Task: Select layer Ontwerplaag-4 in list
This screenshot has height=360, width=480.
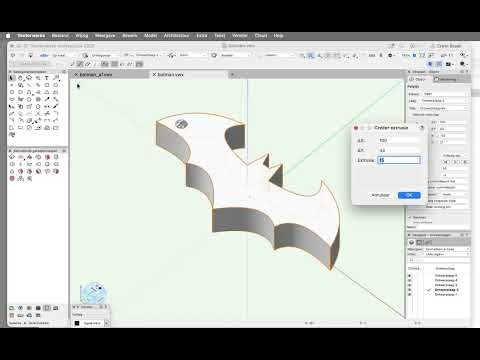Action: [x=446, y=281]
